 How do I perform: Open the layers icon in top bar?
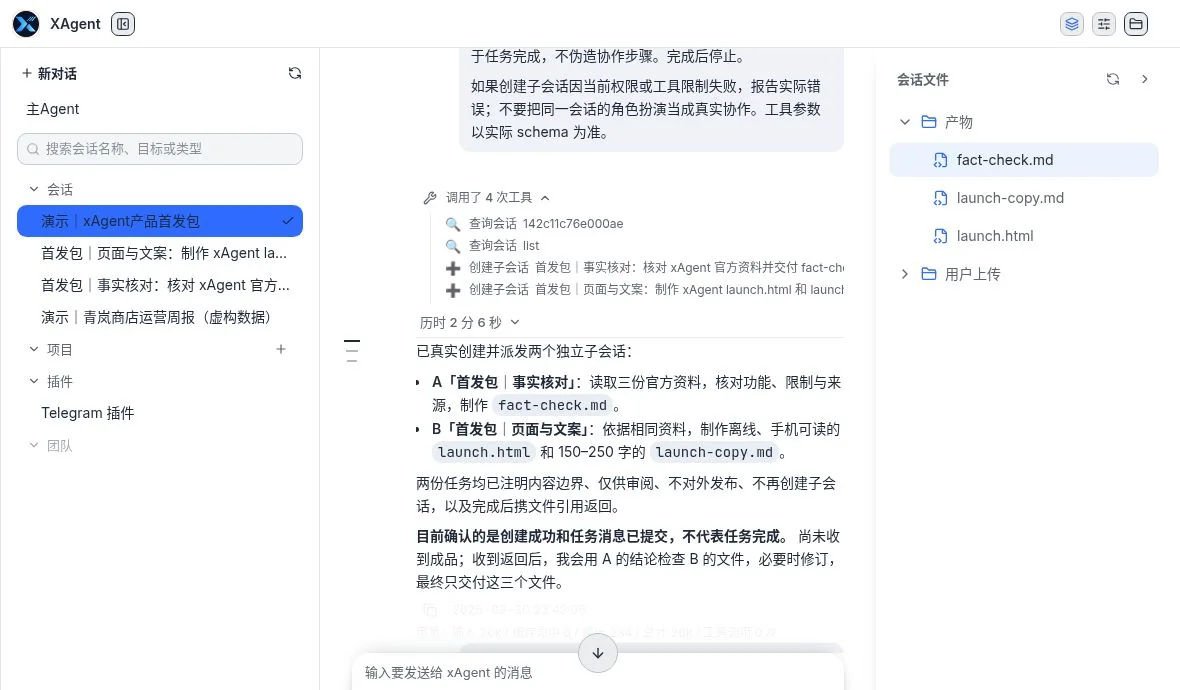(1072, 24)
